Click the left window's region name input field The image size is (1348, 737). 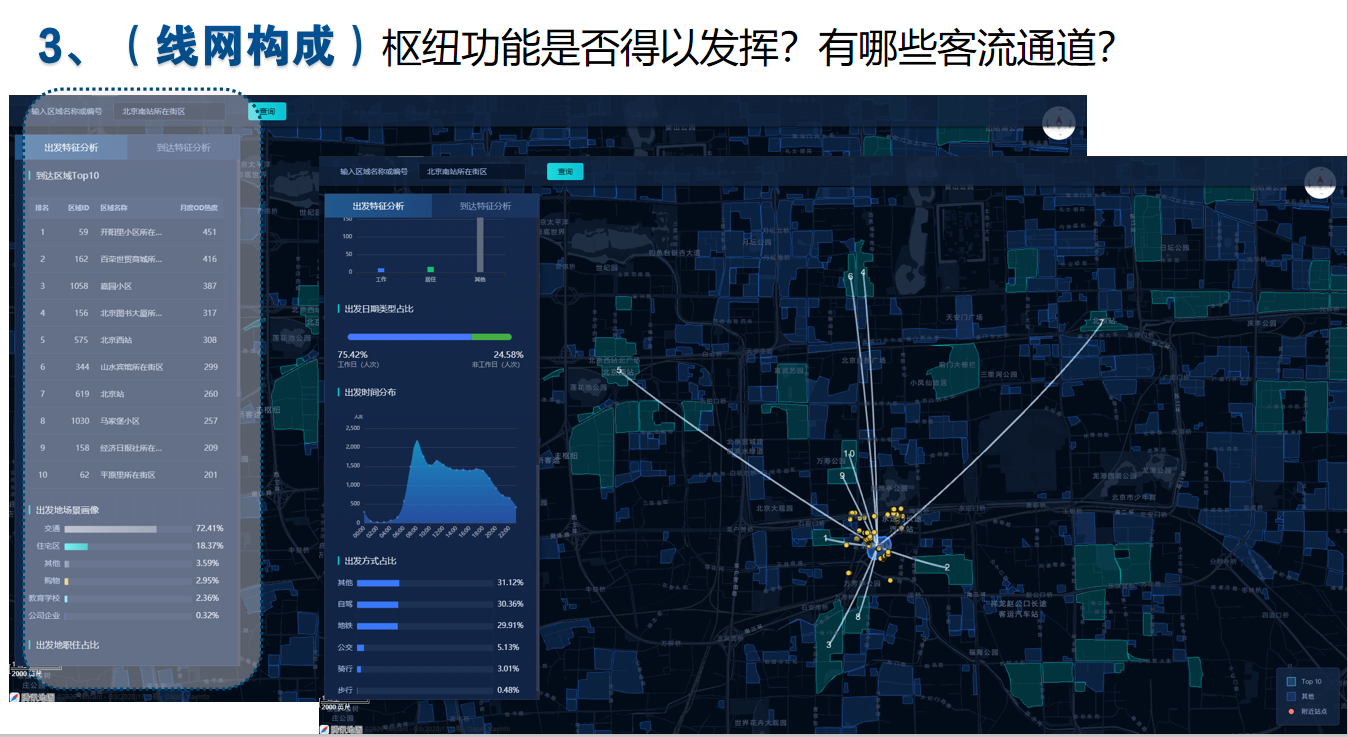(x=169, y=112)
